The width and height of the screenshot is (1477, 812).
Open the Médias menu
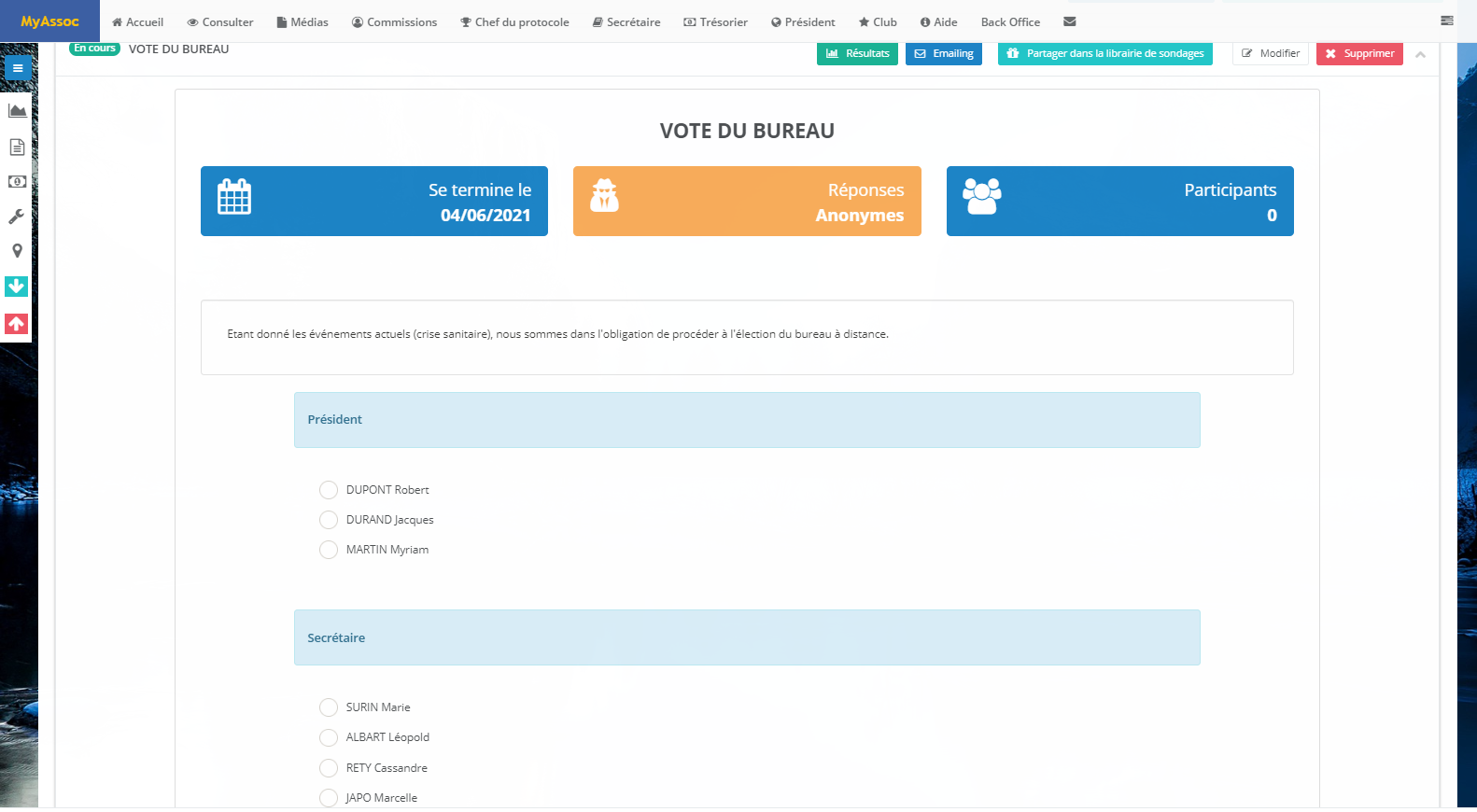302,21
